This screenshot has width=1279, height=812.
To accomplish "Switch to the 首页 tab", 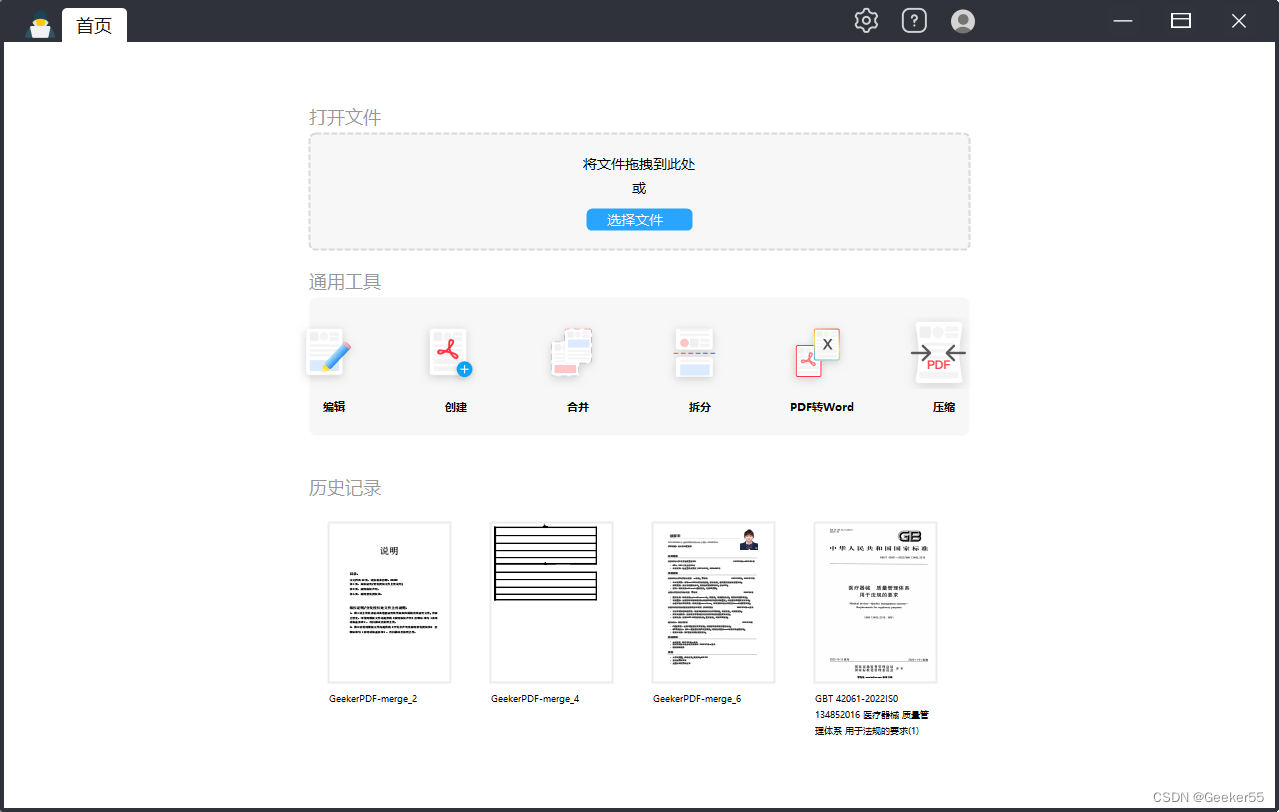I will coord(94,26).
